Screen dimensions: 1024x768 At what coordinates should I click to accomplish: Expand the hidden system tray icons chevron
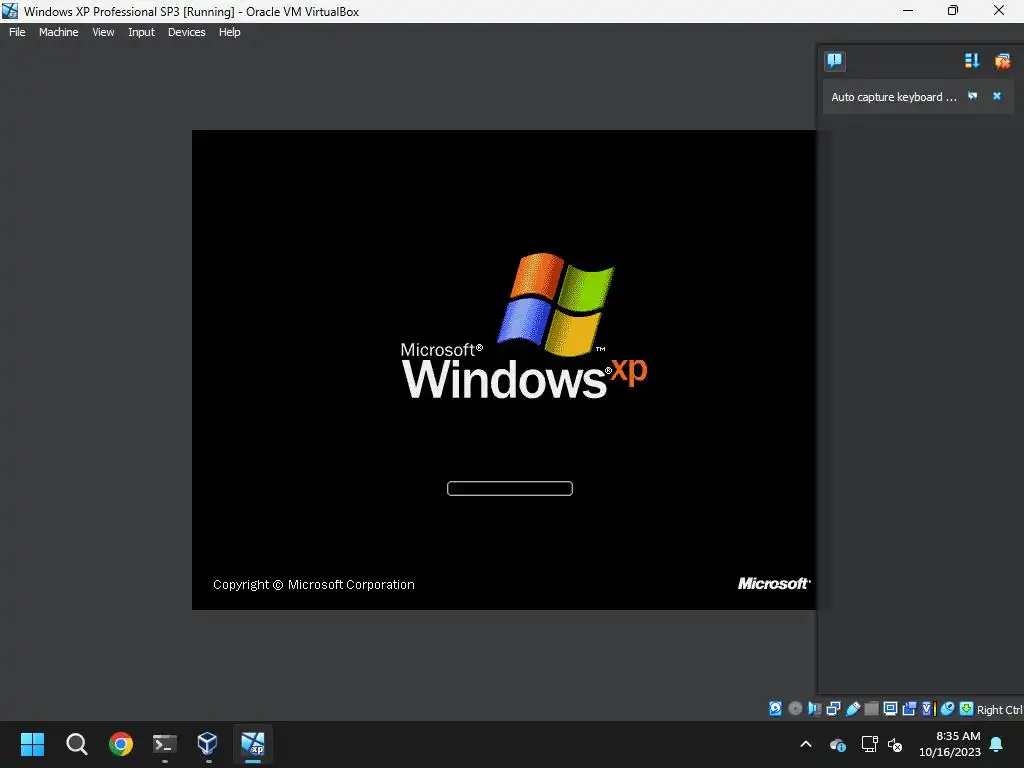[x=806, y=744]
